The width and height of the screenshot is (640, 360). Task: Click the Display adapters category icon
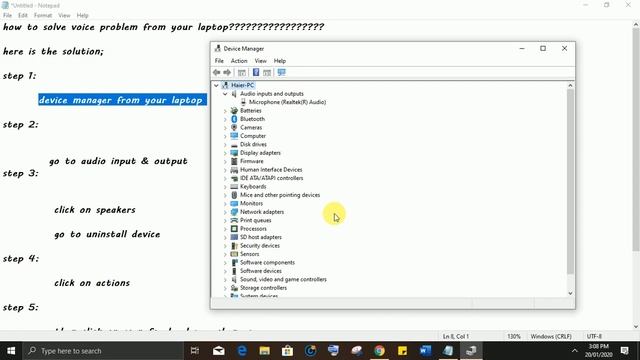pyautogui.click(x=234, y=153)
